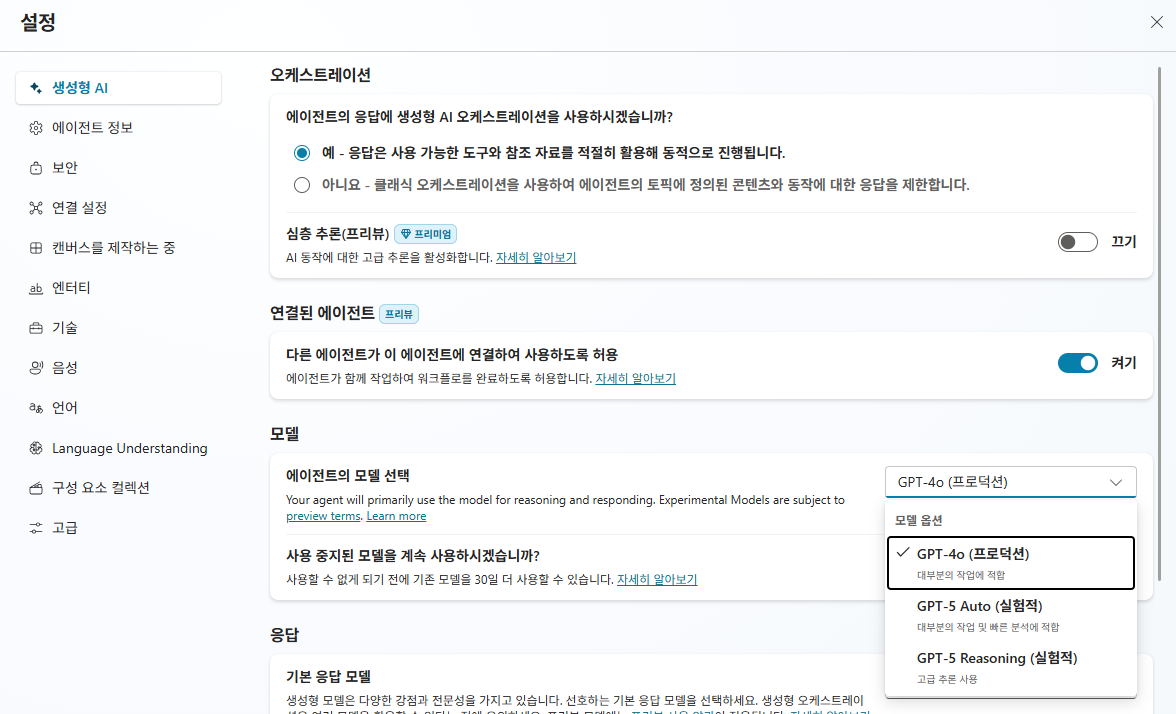
Task: Open the 에이전트 정보 settings page
Action: tap(118, 128)
